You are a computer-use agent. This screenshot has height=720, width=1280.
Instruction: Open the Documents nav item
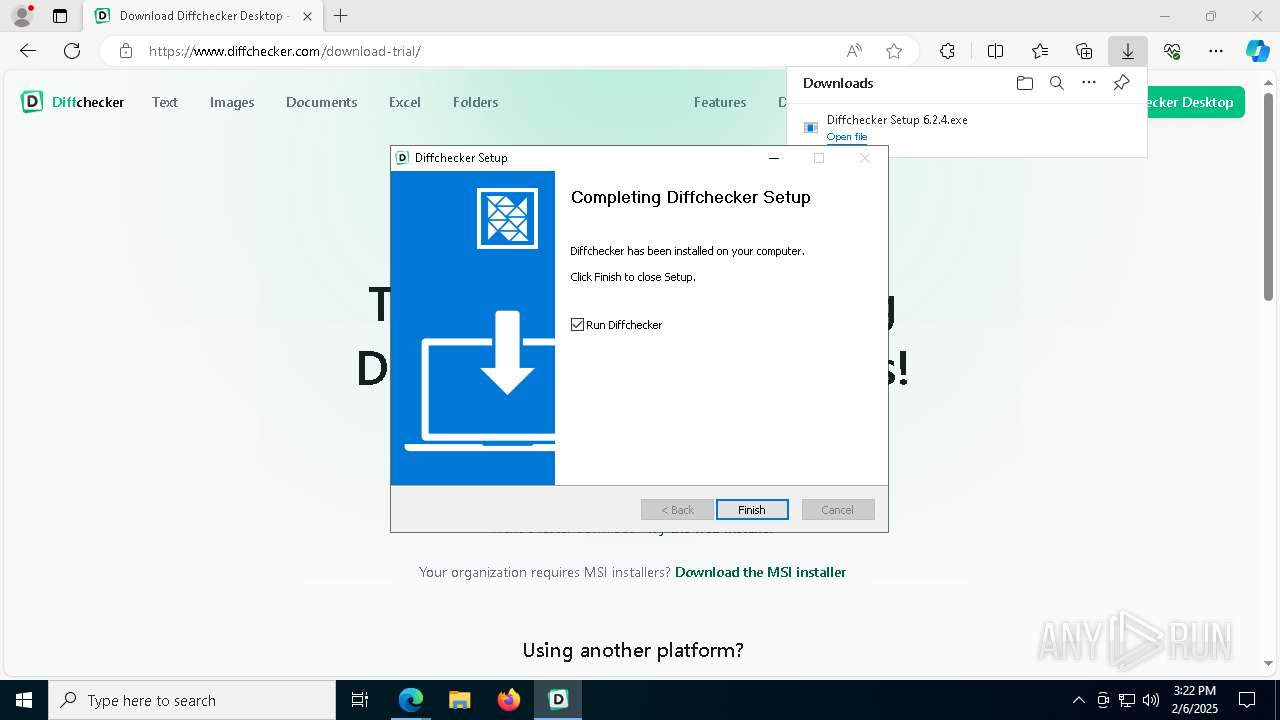click(321, 102)
